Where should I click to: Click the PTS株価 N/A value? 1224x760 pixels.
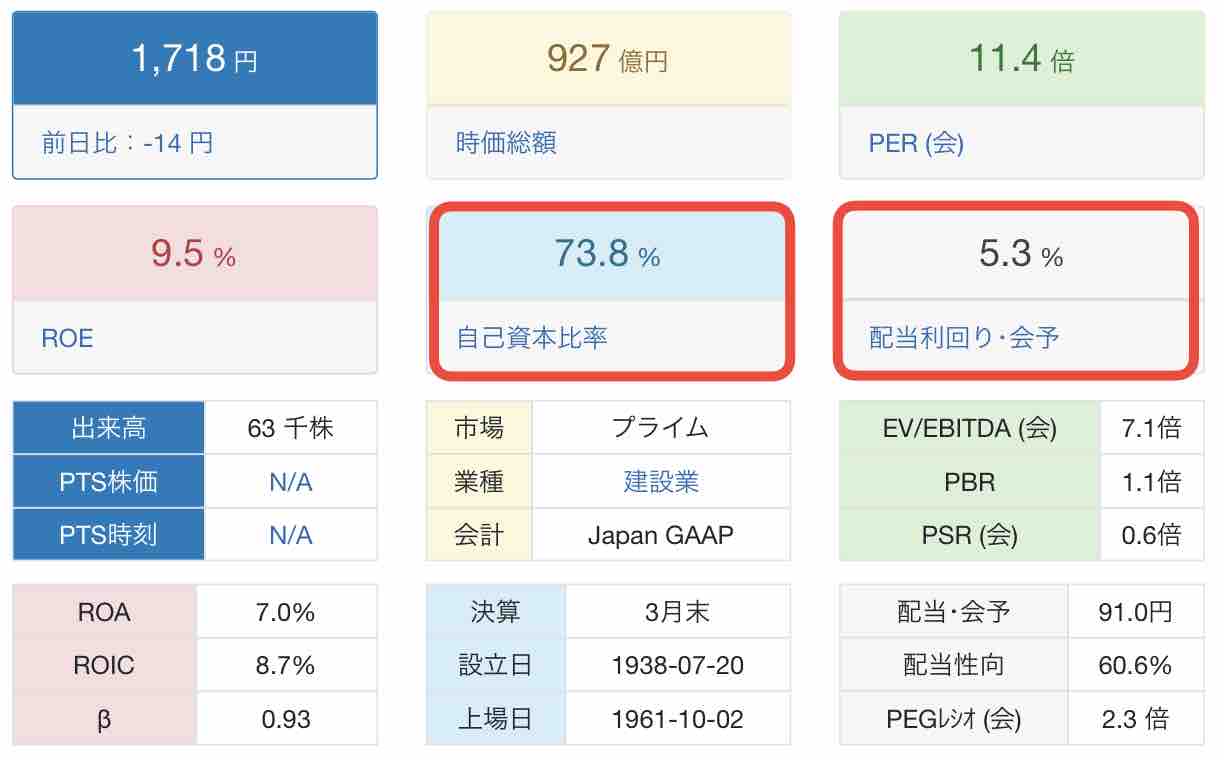tap(291, 482)
